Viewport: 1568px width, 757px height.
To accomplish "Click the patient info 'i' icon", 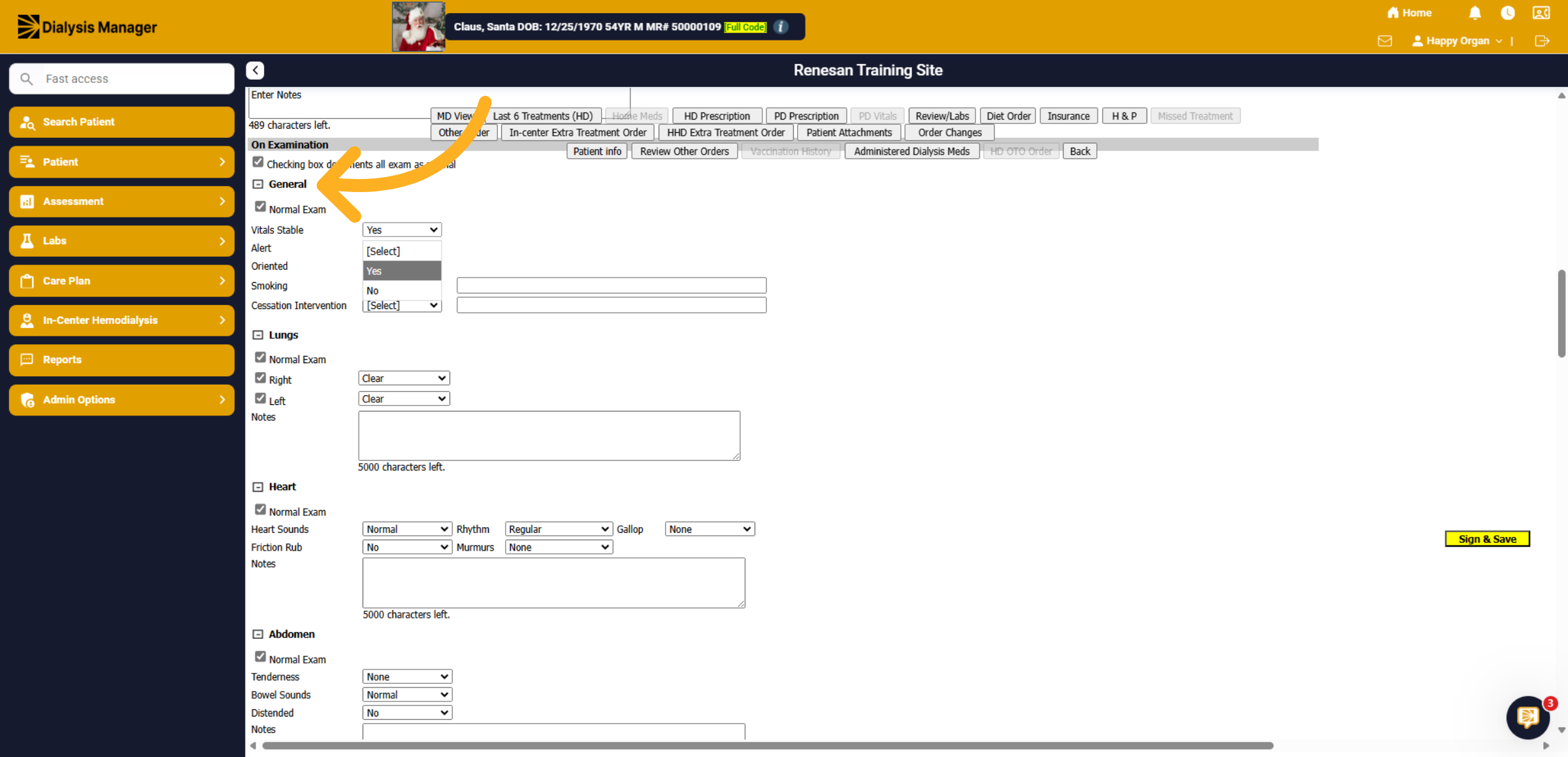I will 780,27.
